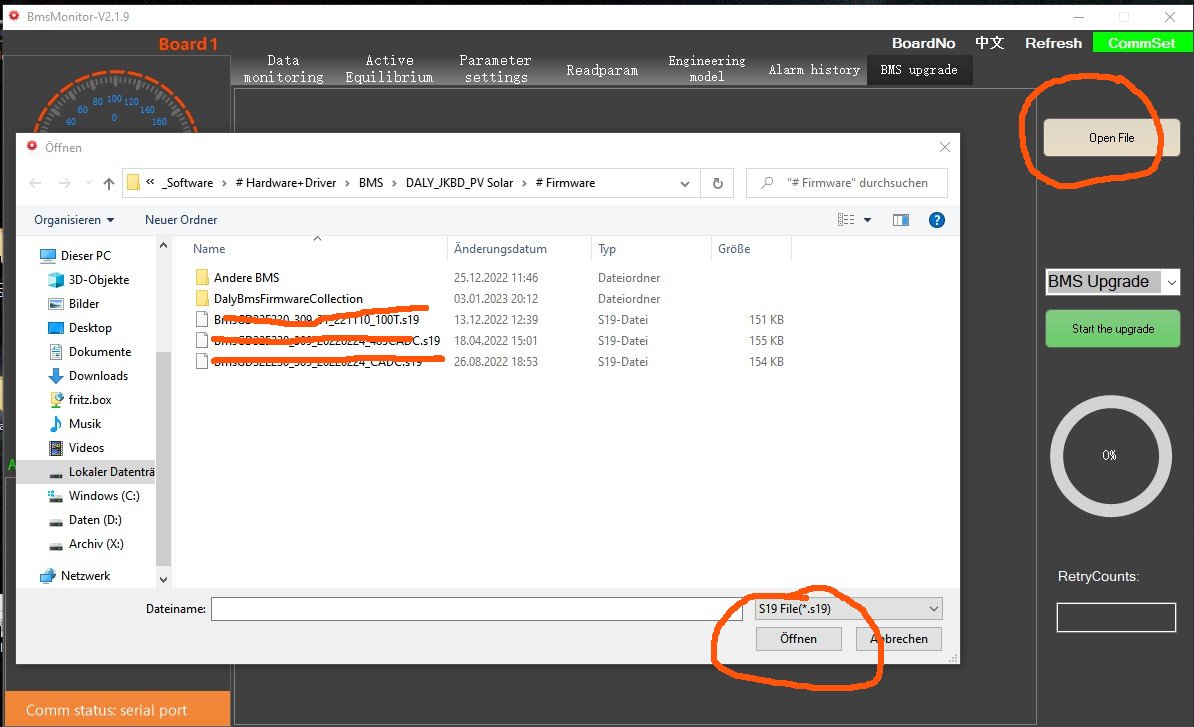Click the Up one level arrow icon
The height and width of the screenshot is (727, 1194).
[x=109, y=183]
